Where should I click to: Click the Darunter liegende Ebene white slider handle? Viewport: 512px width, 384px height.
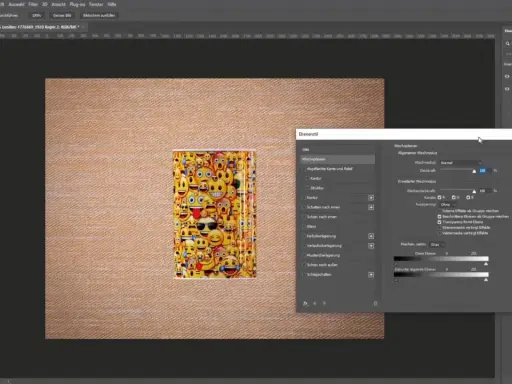tap(486, 280)
